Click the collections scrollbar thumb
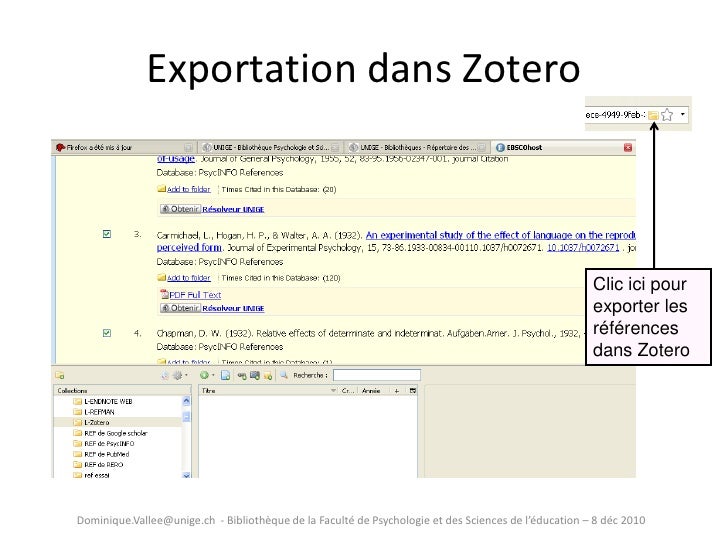The width and height of the screenshot is (728, 546). click(x=186, y=416)
